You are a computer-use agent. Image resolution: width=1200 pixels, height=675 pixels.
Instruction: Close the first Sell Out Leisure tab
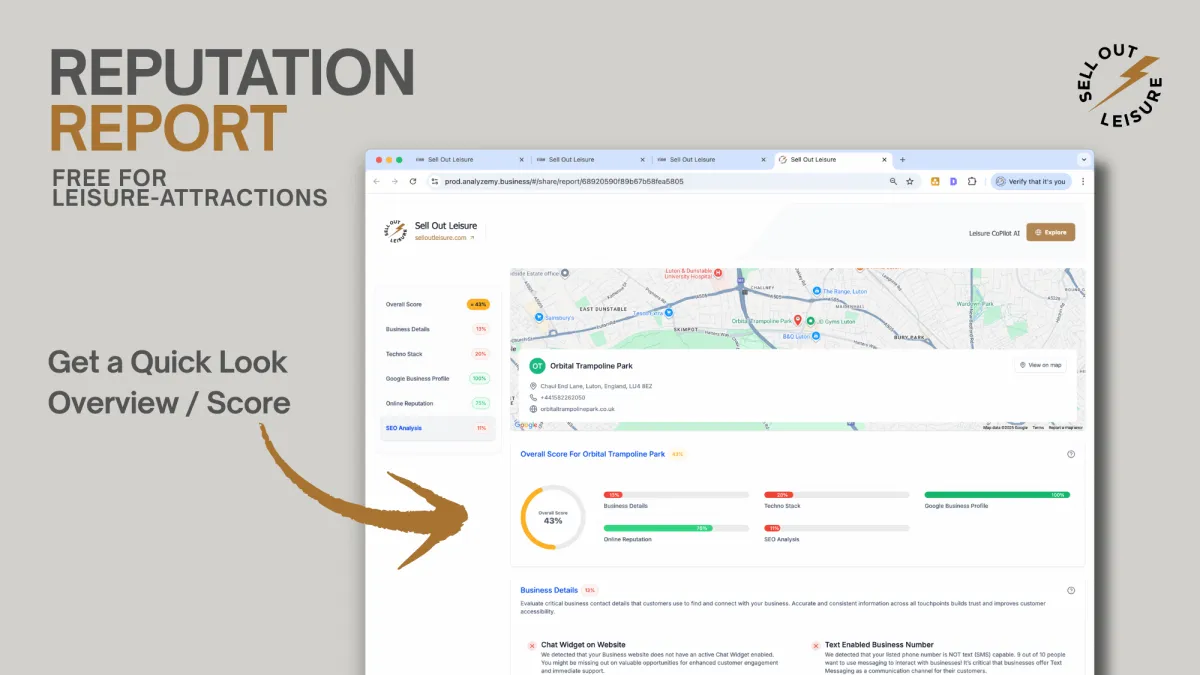[x=521, y=160]
